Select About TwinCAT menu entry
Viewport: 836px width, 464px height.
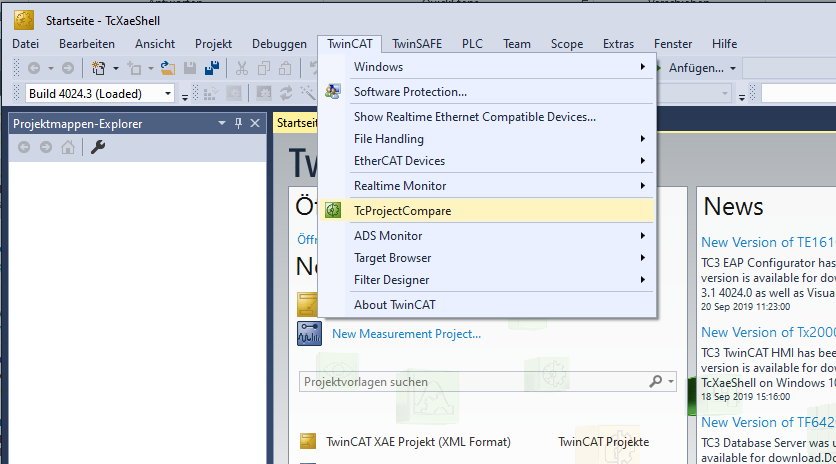coord(487,305)
